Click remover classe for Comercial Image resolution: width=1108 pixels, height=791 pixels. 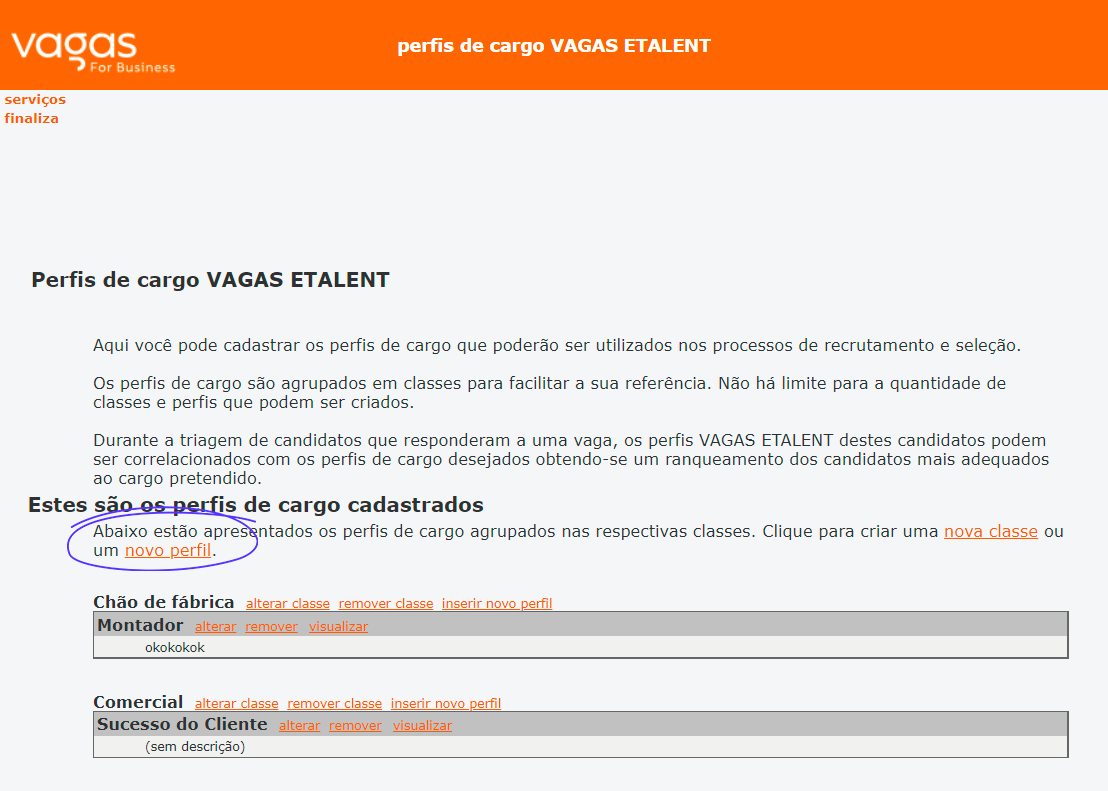tap(334, 704)
